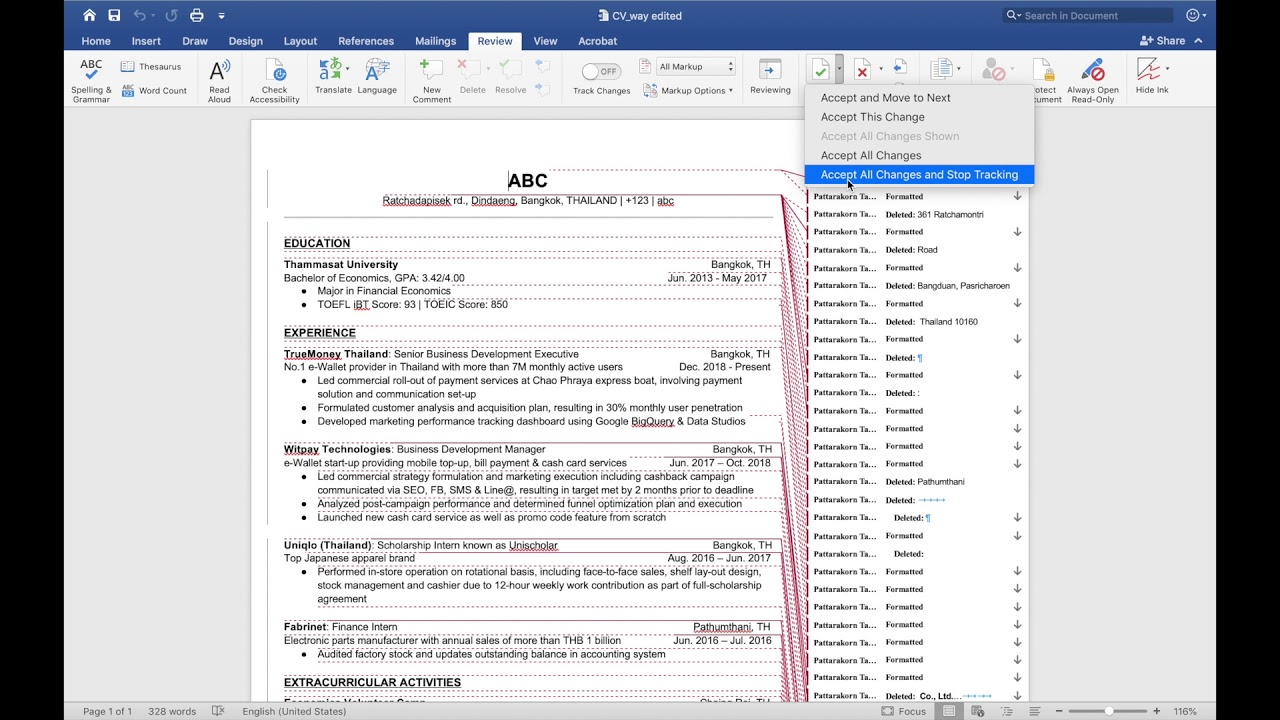Switch to Outline view icon
The width and height of the screenshot is (1280, 720).
click(1005, 711)
